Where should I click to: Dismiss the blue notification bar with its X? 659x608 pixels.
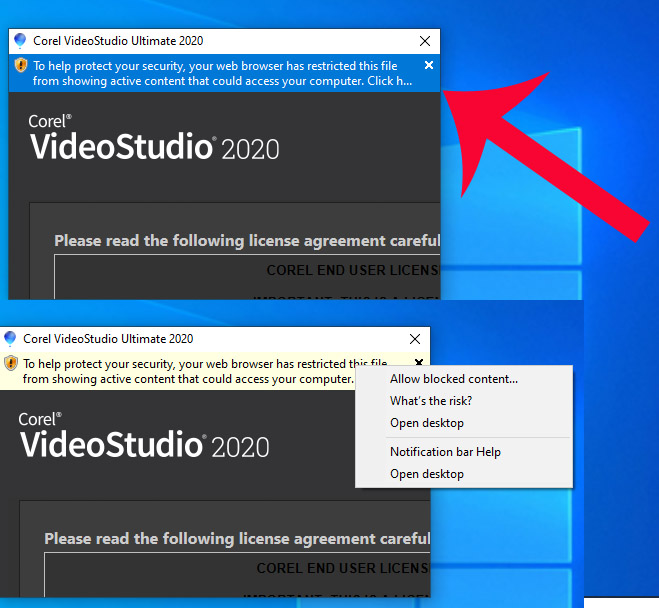tap(429, 65)
